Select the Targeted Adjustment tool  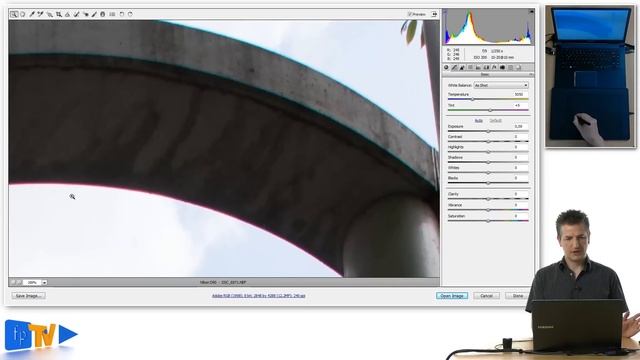49,14
